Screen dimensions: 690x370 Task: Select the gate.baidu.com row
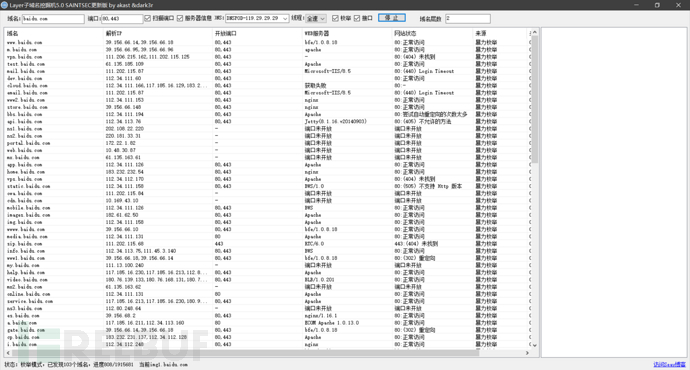(267, 330)
